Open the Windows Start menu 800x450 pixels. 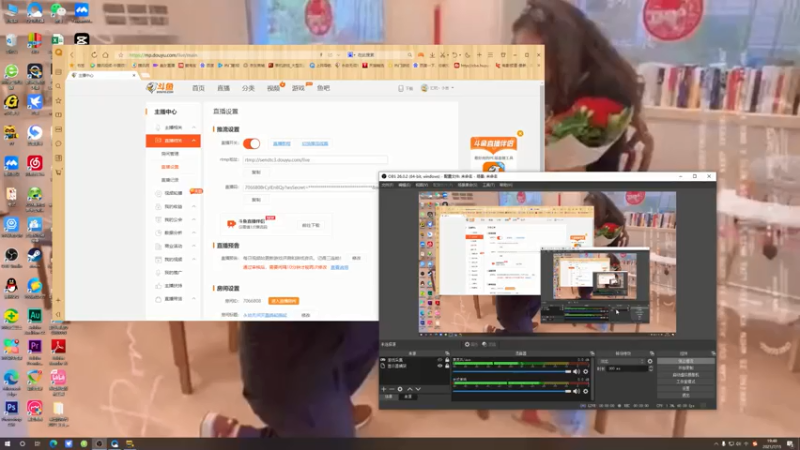click(7, 444)
